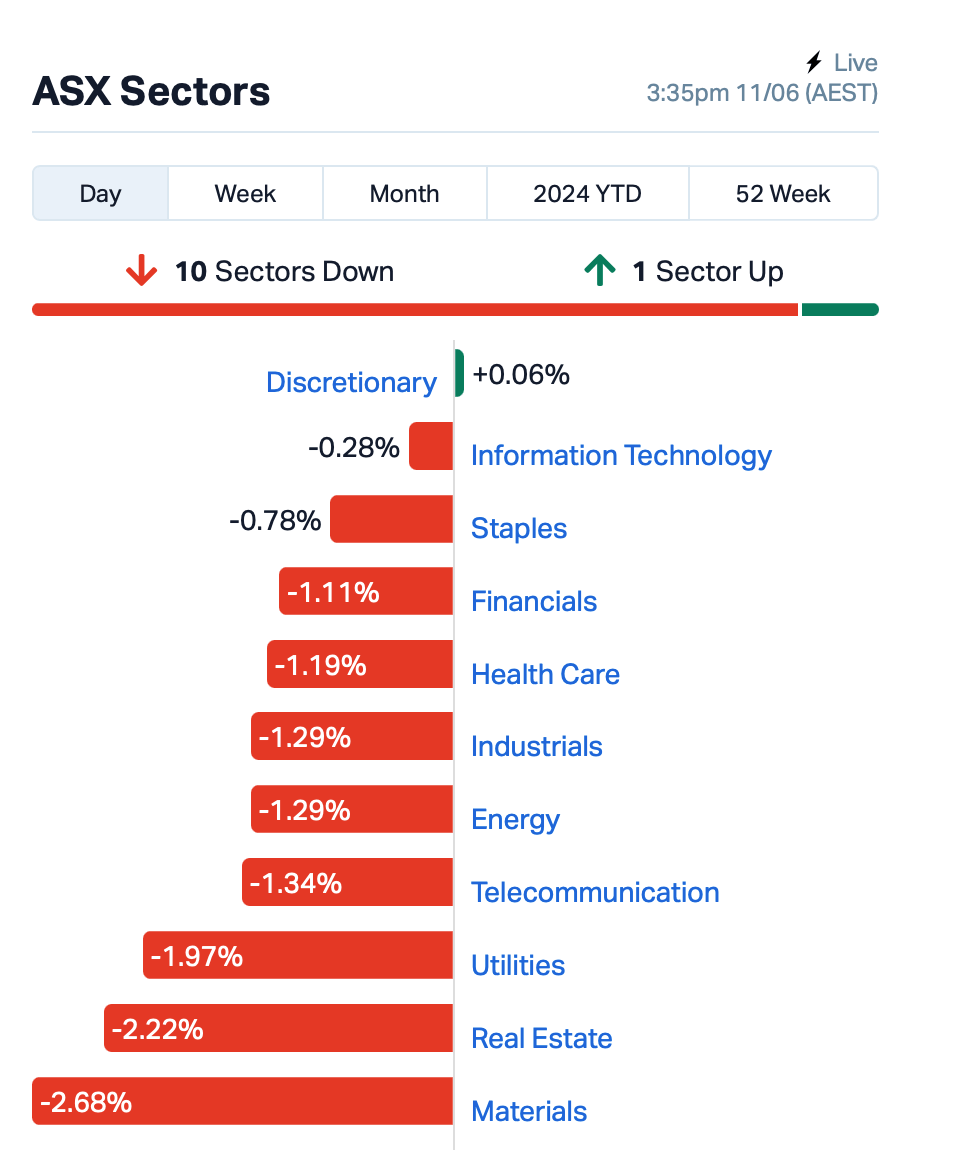Open the Information Technology sector link
Image resolution: width=970 pixels, height=1150 pixels.
[x=621, y=455]
